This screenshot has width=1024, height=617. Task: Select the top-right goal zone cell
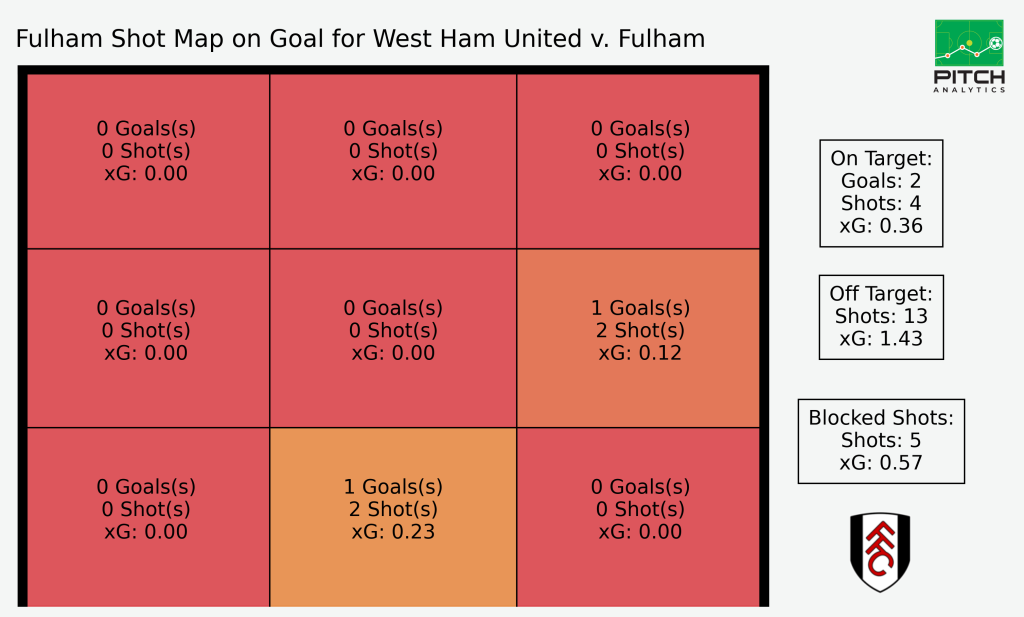pyautogui.click(x=638, y=161)
